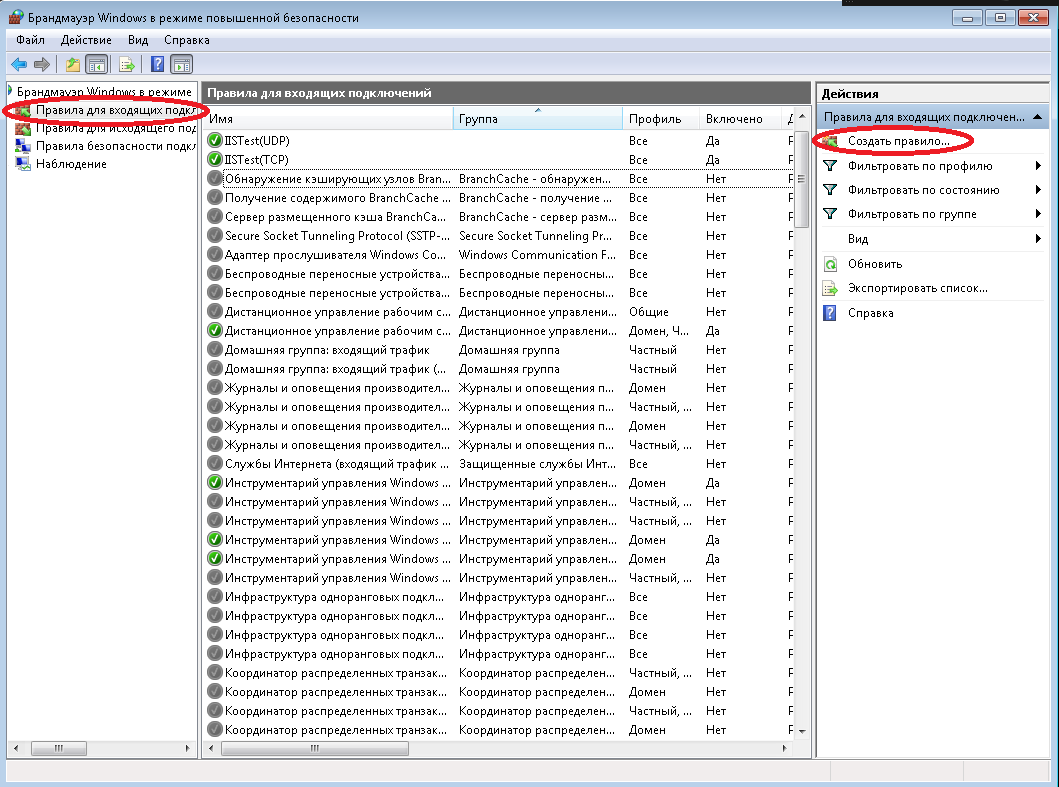Click the Up one level folder icon
Viewport: 1059px width, 787px height.
(72, 64)
